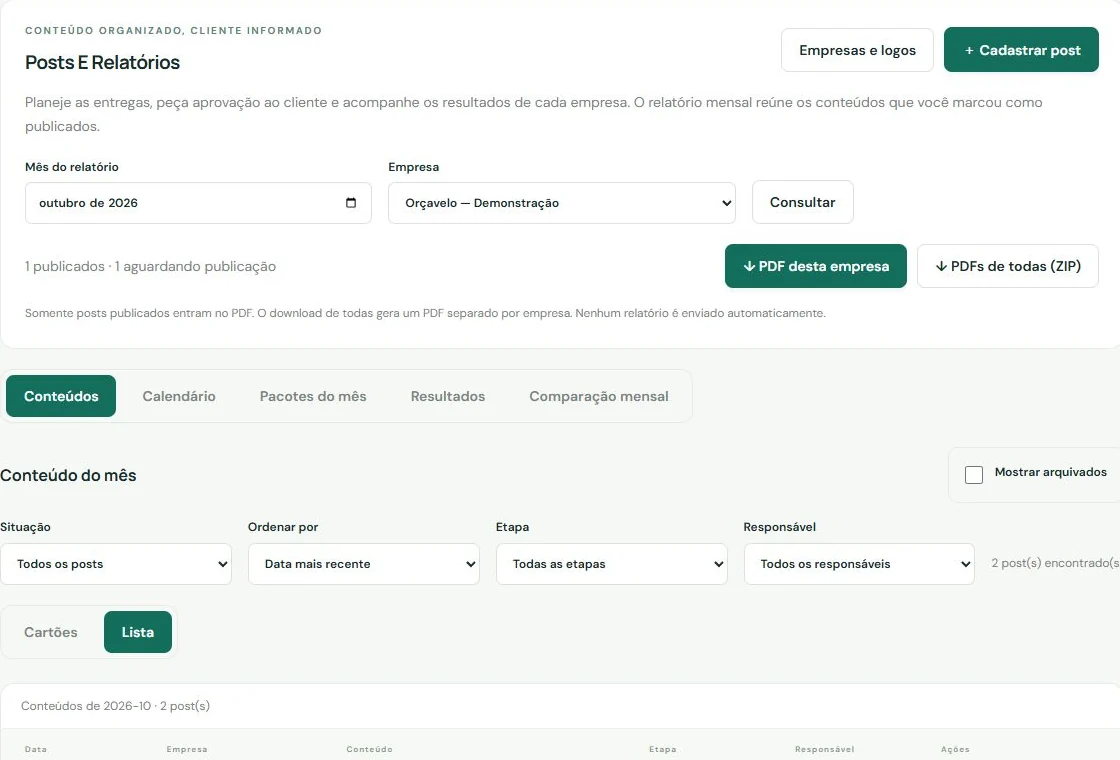
Task: Open the Comparação mensal tab
Action: (x=599, y=396)
